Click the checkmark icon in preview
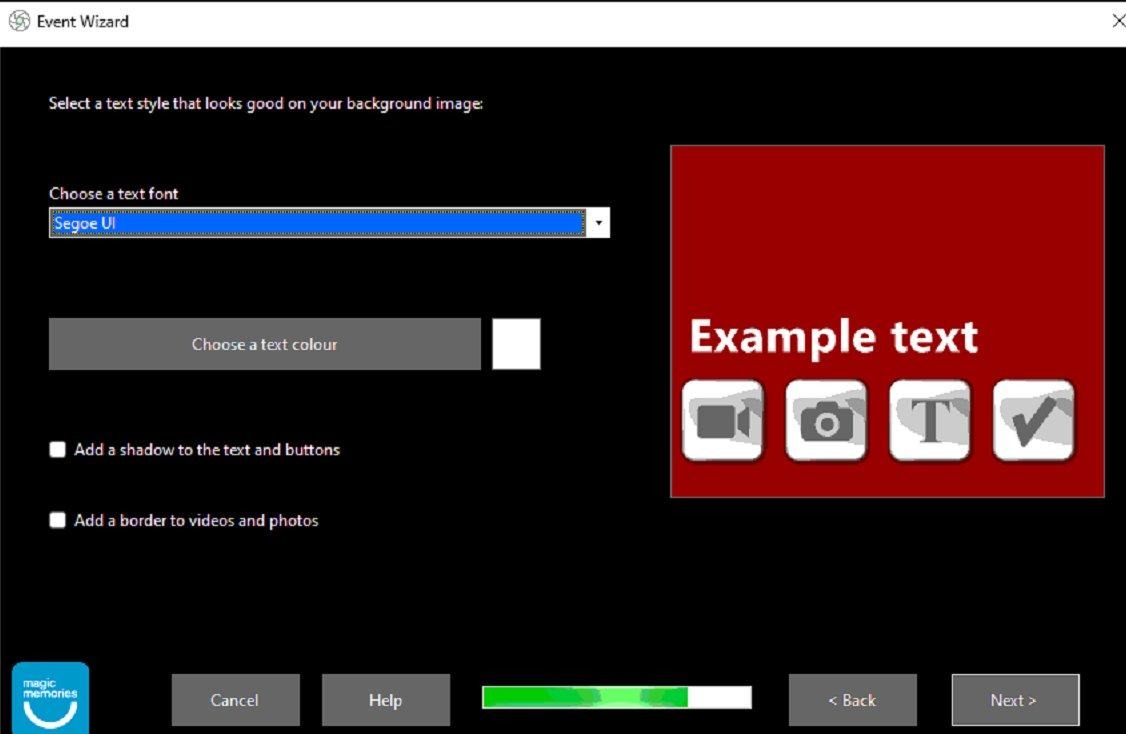Viewport: 1126px width, 734px height. coord(1033,421)
